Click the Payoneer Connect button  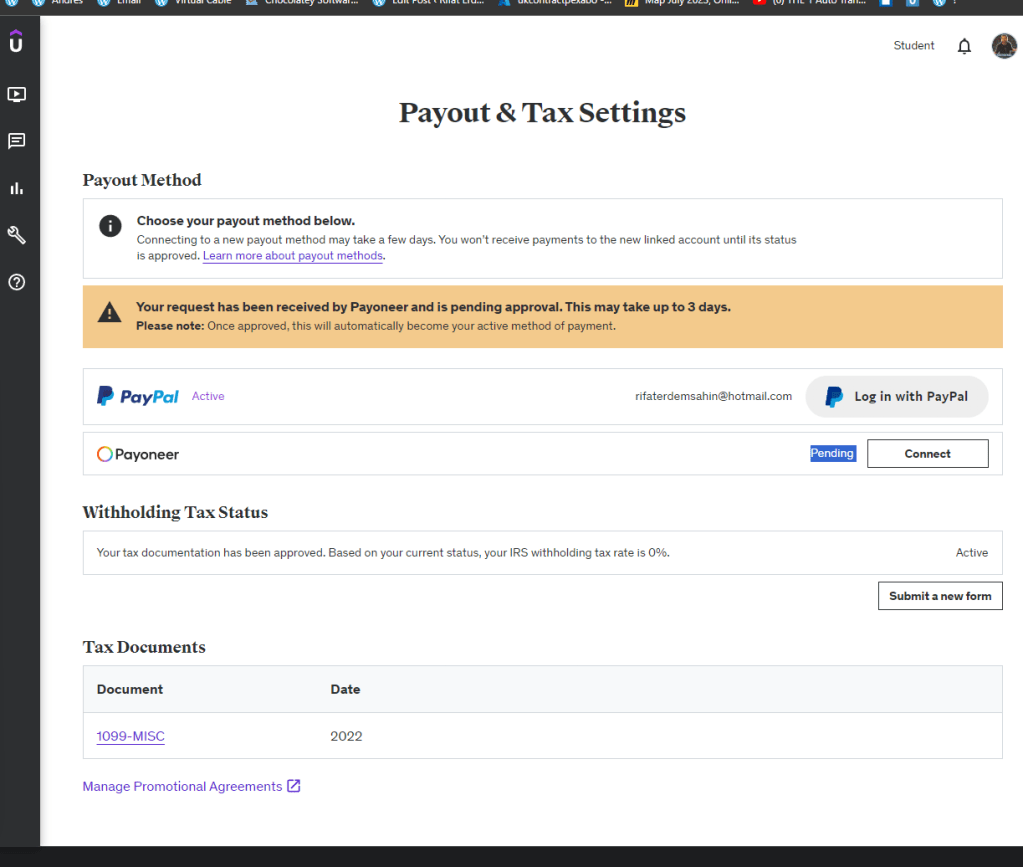tap(928, 453)
